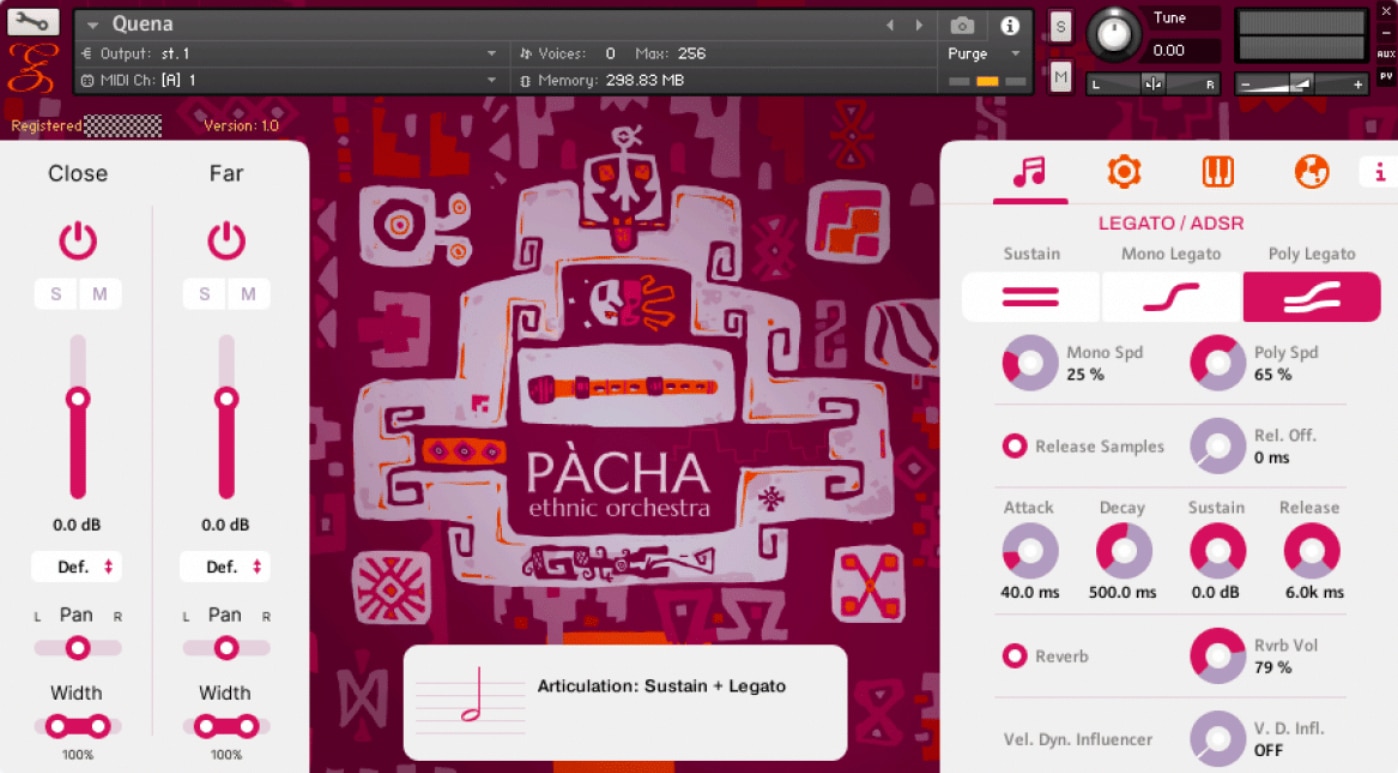Click the header info icon next to camera
The width and height of the screenshot is (1398, 773).
pyautogui.click(x=1008, y=27)
